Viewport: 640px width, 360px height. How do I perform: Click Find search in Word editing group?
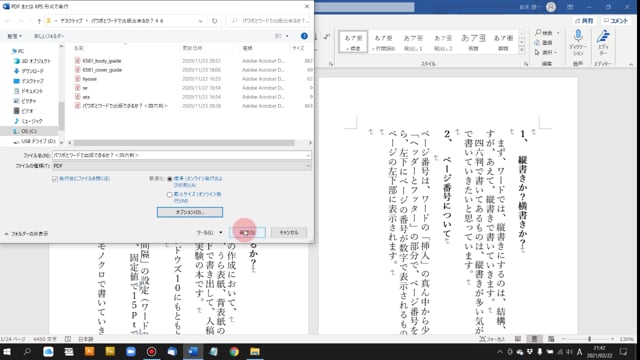click(x=547, y=33)
